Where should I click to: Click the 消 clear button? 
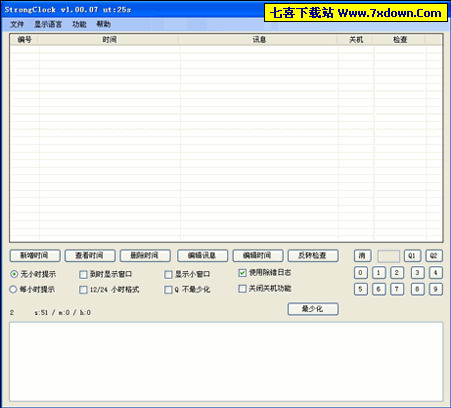(362, 256)
